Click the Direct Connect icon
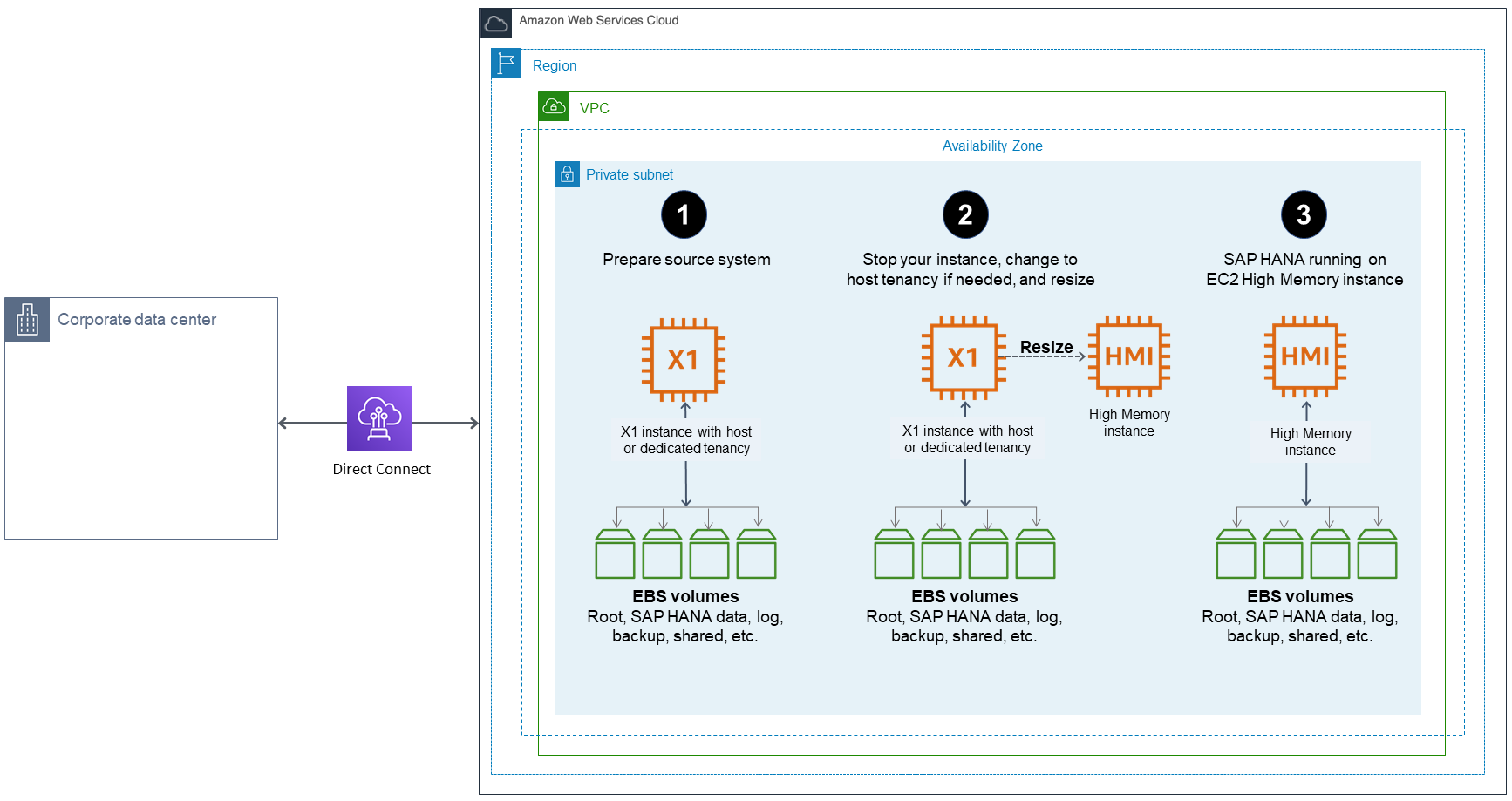This screenshot has height=801, width=1512. tap(379, 419)
